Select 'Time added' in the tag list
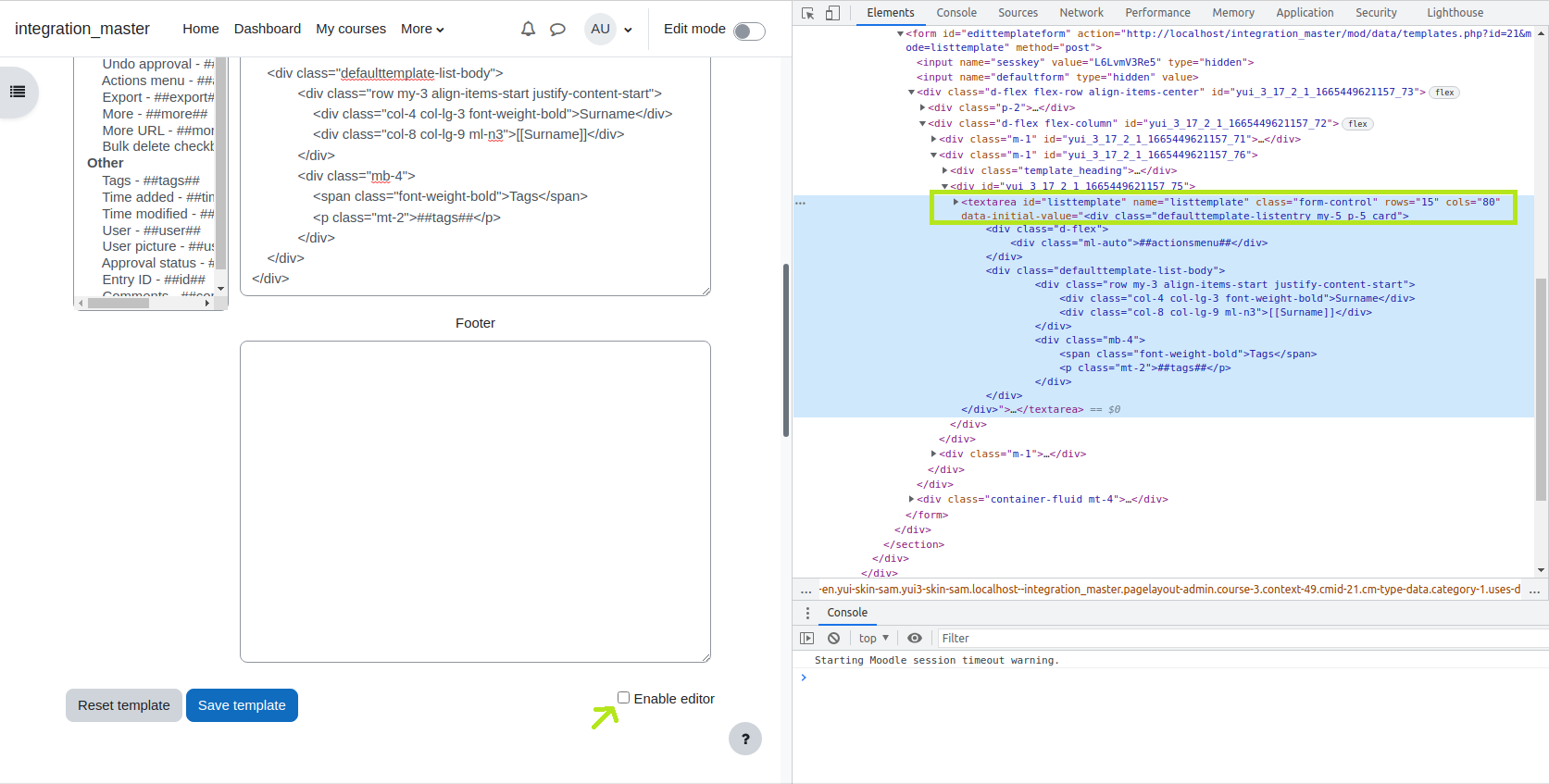 158,197
